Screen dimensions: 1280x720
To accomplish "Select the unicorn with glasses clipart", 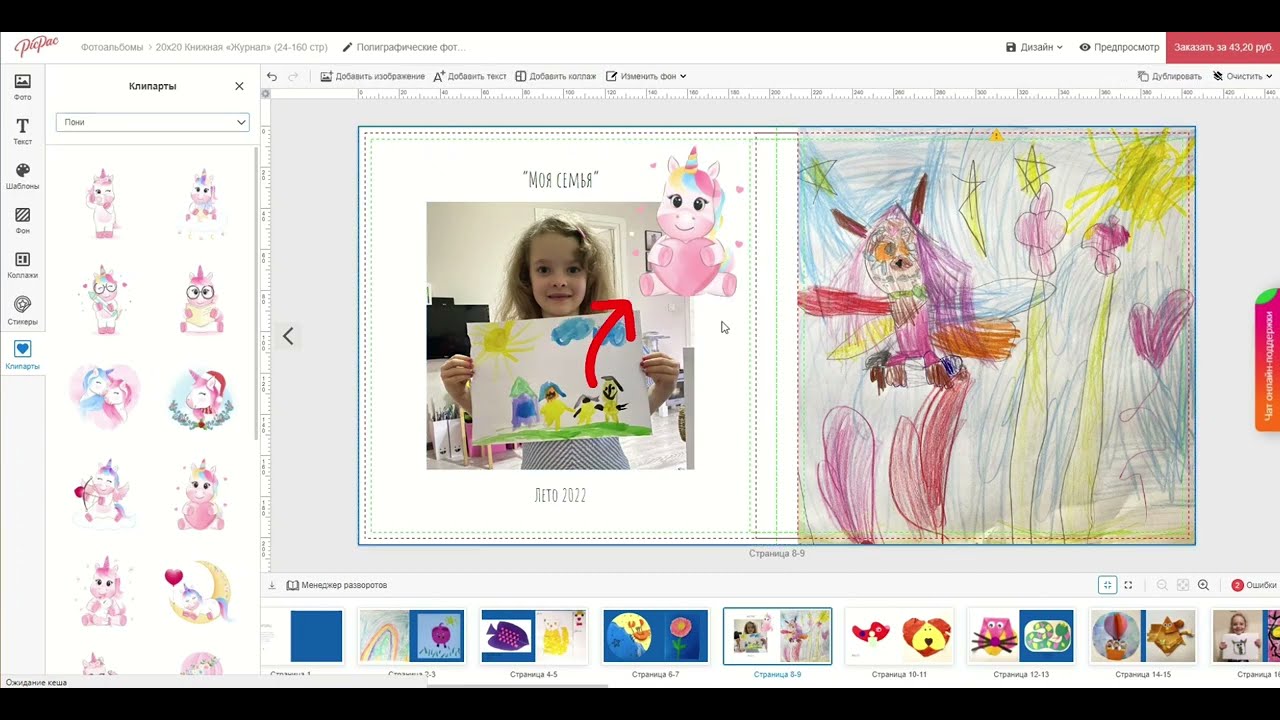I will 104,299.
